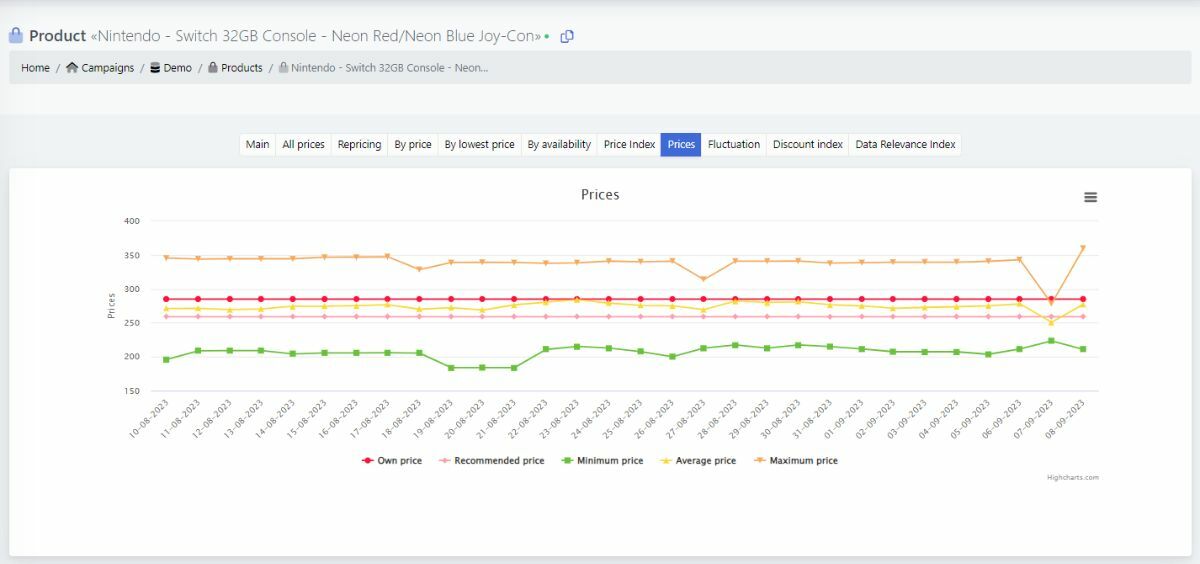The width and height of the screenshot is (1200, 564).
Task: Open the Main tab
Action: click(x=257, y=145)
